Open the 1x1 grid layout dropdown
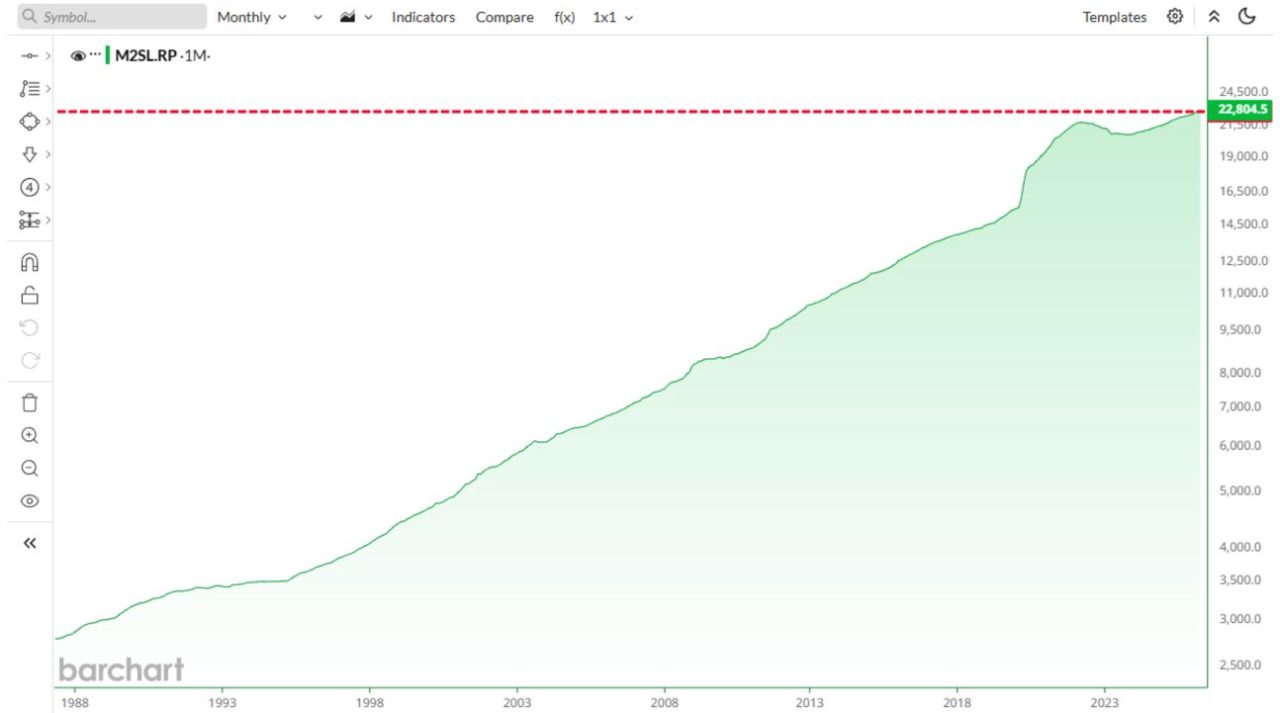 tap(613, 17)
